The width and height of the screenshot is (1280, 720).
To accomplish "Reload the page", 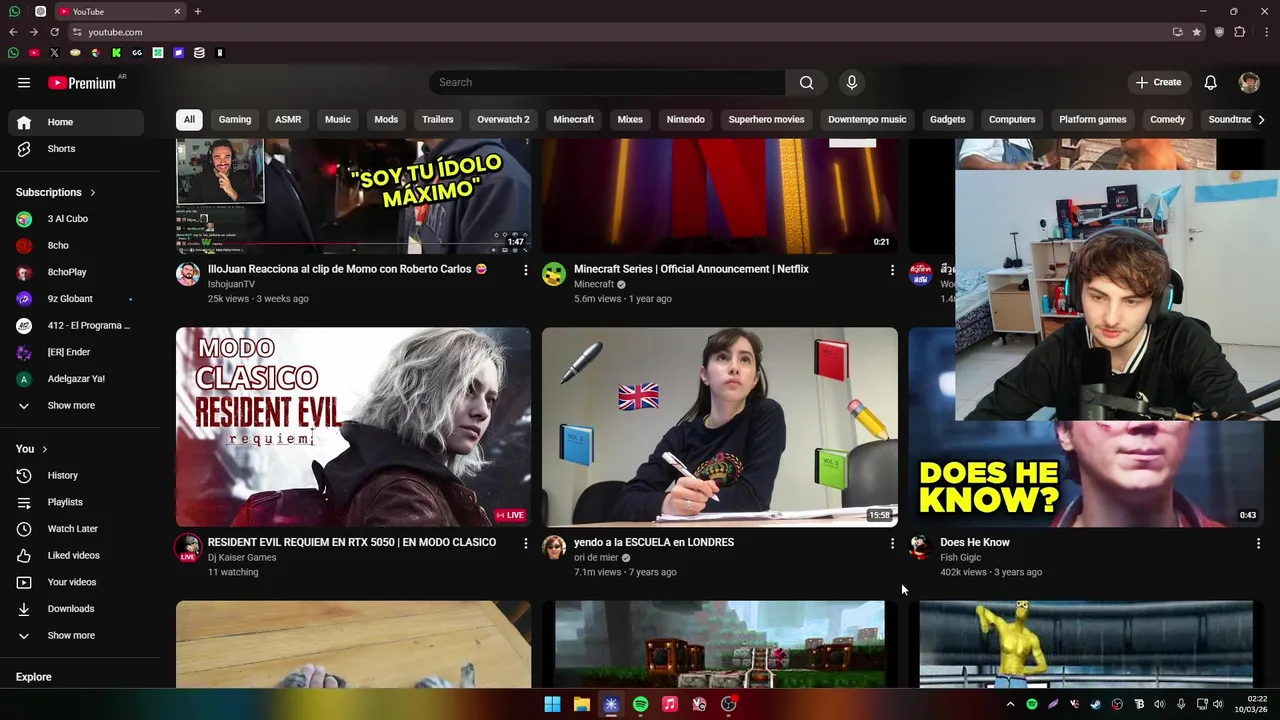I will (x=55, y=32).
